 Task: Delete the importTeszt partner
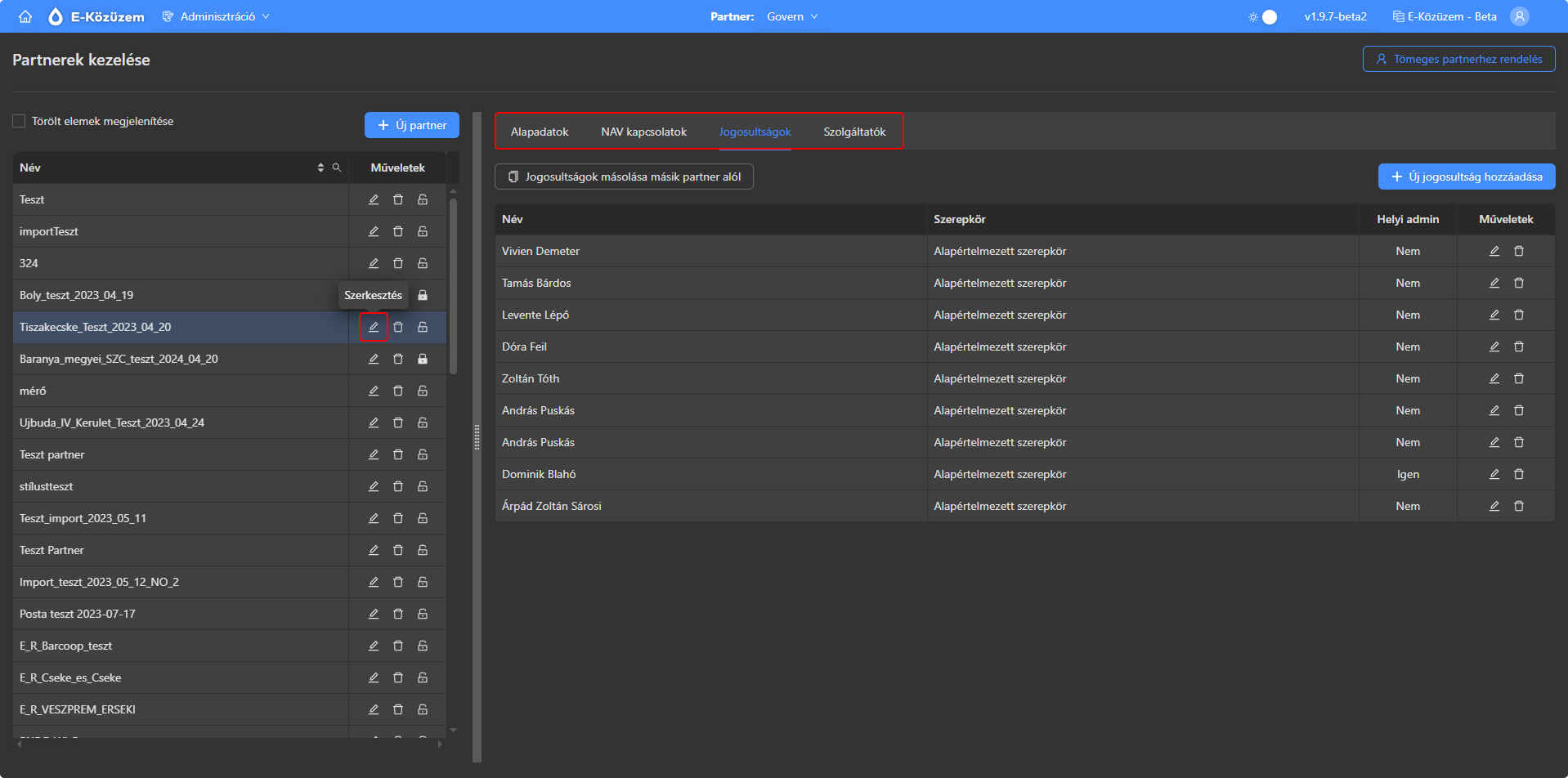pyautogui.click(x=398, y=231)
